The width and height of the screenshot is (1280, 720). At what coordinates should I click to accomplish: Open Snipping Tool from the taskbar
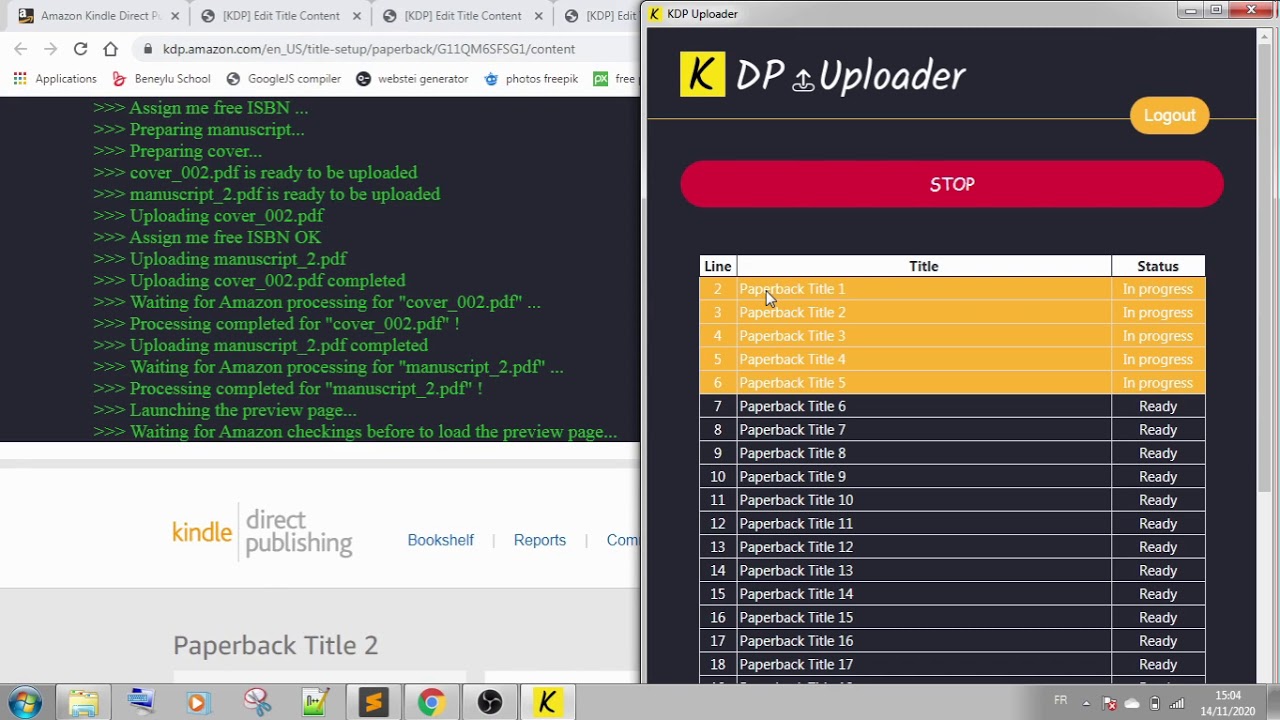[257, 703]
